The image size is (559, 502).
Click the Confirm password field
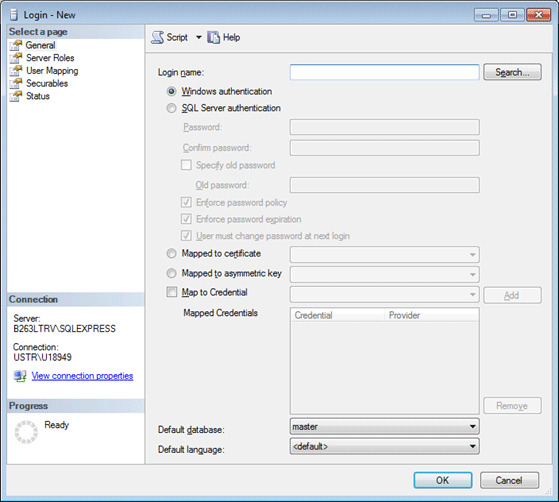click(x=384, y=148)
